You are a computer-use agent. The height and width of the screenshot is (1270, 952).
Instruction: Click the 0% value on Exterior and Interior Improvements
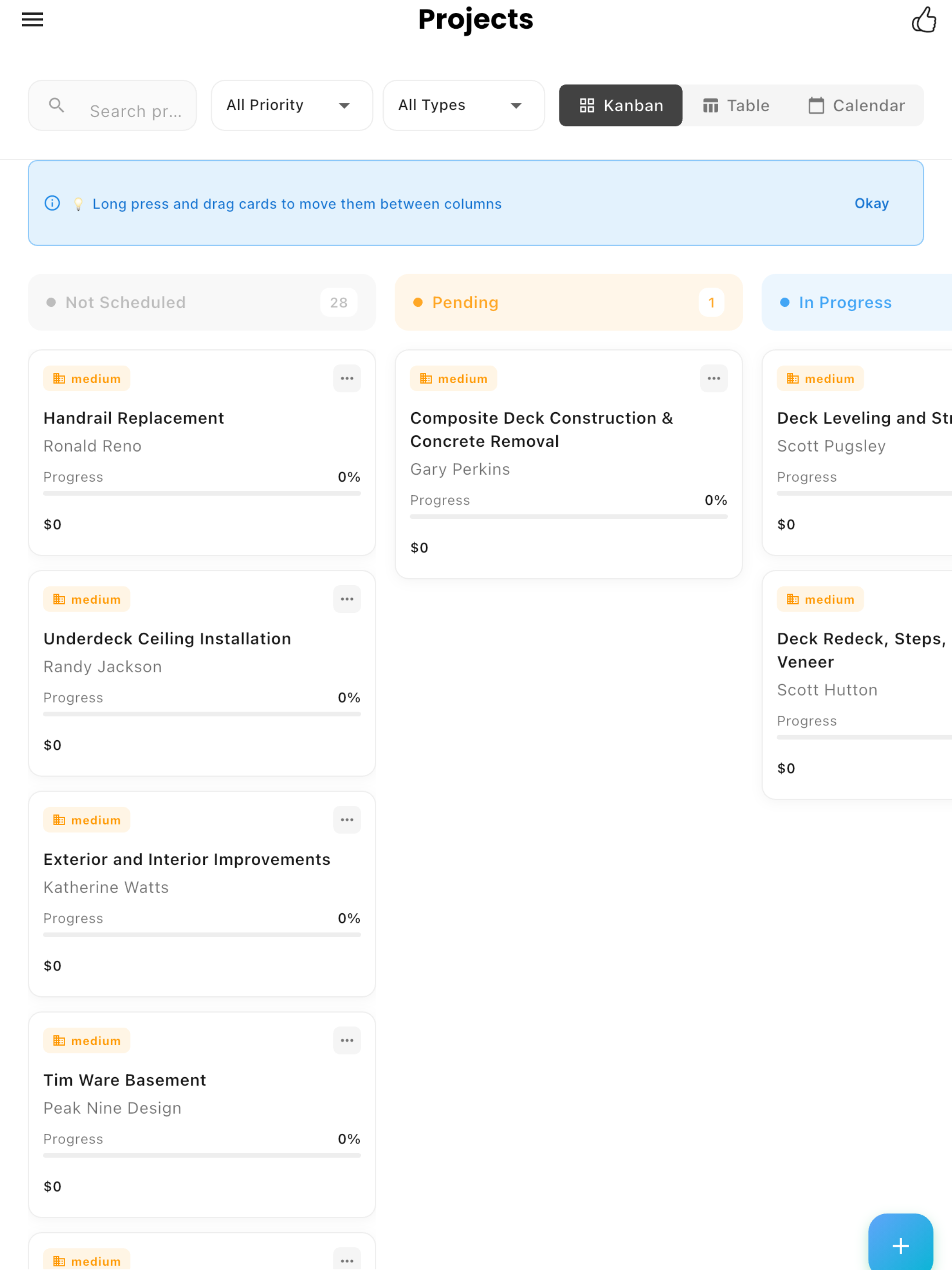tap(349, 918)
